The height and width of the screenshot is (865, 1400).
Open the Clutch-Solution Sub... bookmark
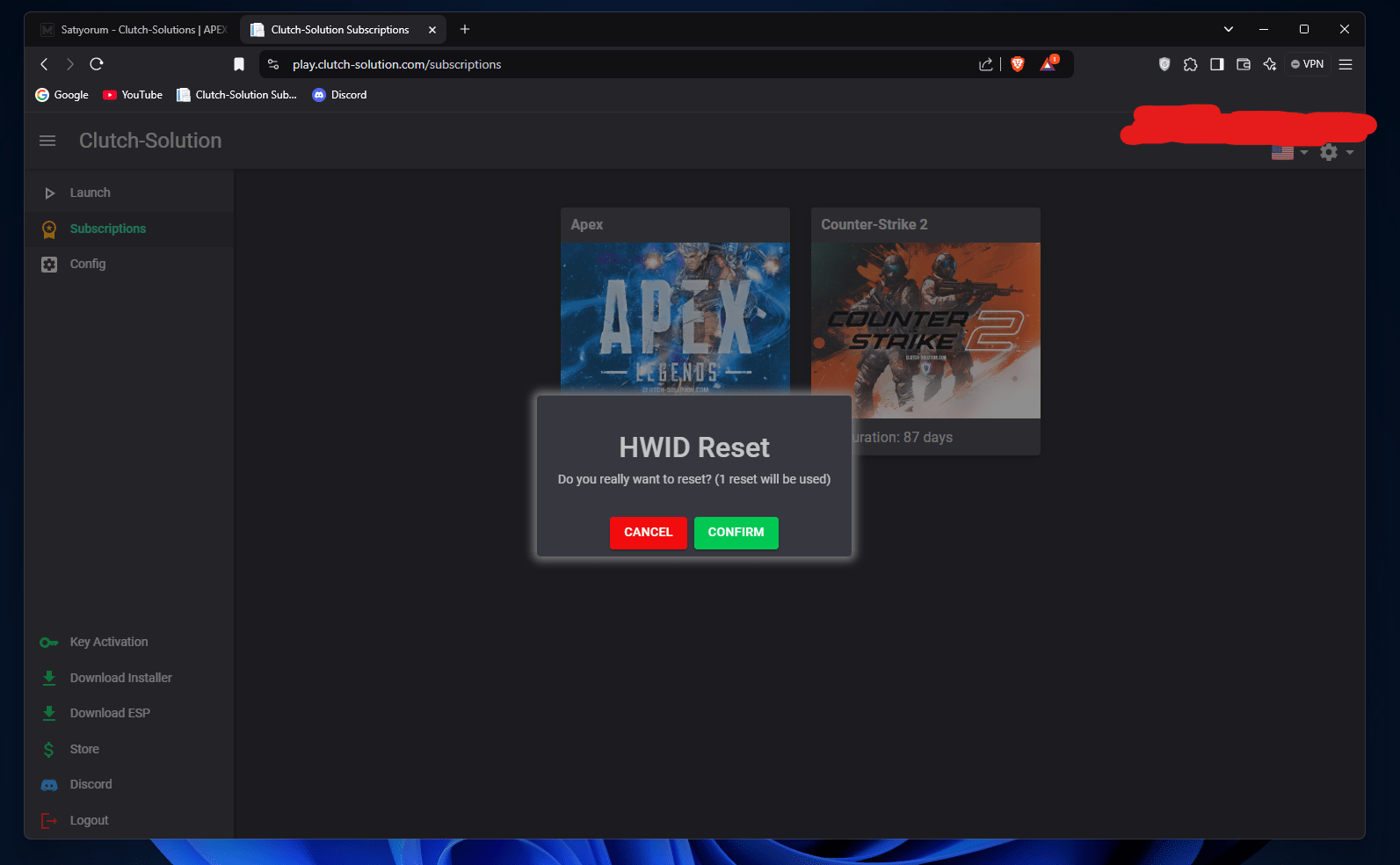click(x=236, y=95)
